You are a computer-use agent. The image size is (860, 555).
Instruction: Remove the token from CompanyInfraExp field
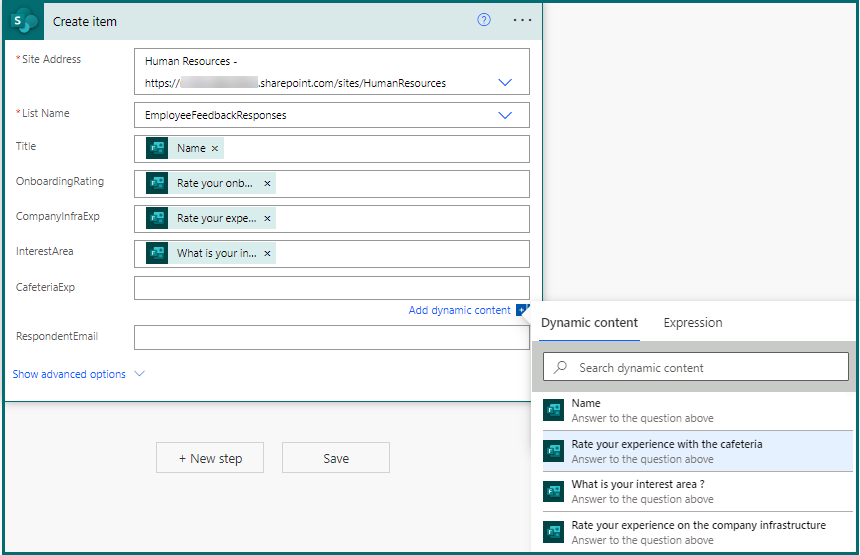(267, 219)
